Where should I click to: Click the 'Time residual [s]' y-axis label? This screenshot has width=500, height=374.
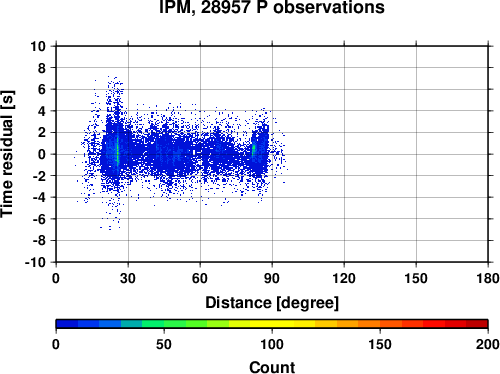tap(7, 154)
